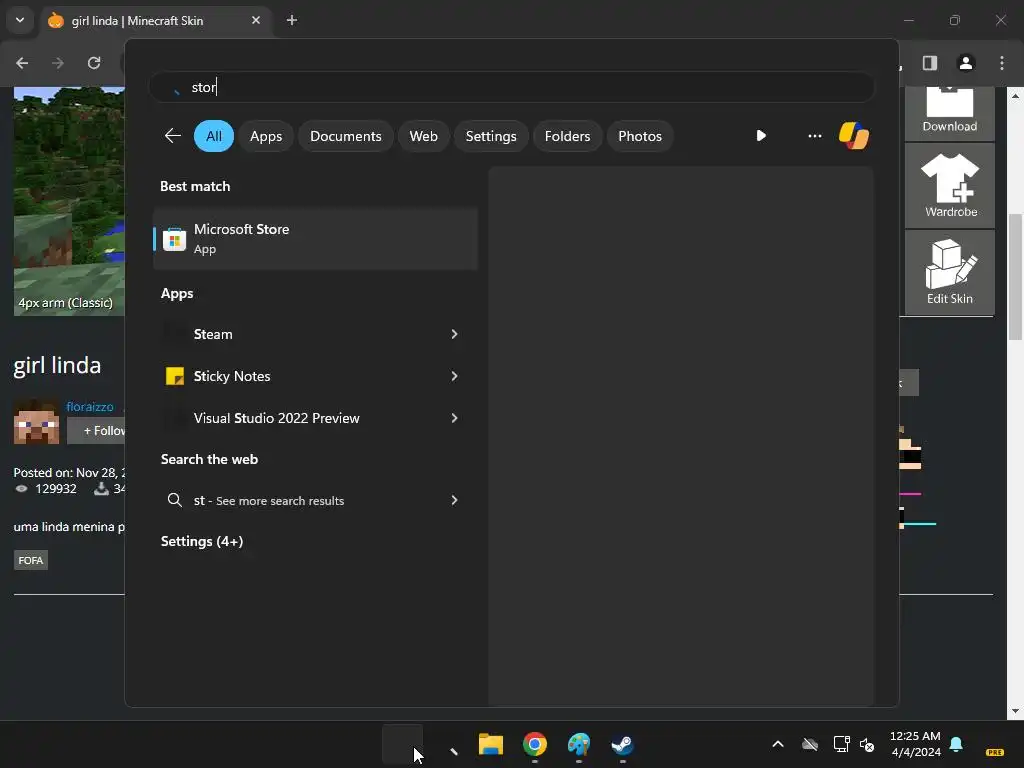The height and width of the screenshot is (768, 1024).
Task: Open Chrome tab search dropdown
Action: 20,20
